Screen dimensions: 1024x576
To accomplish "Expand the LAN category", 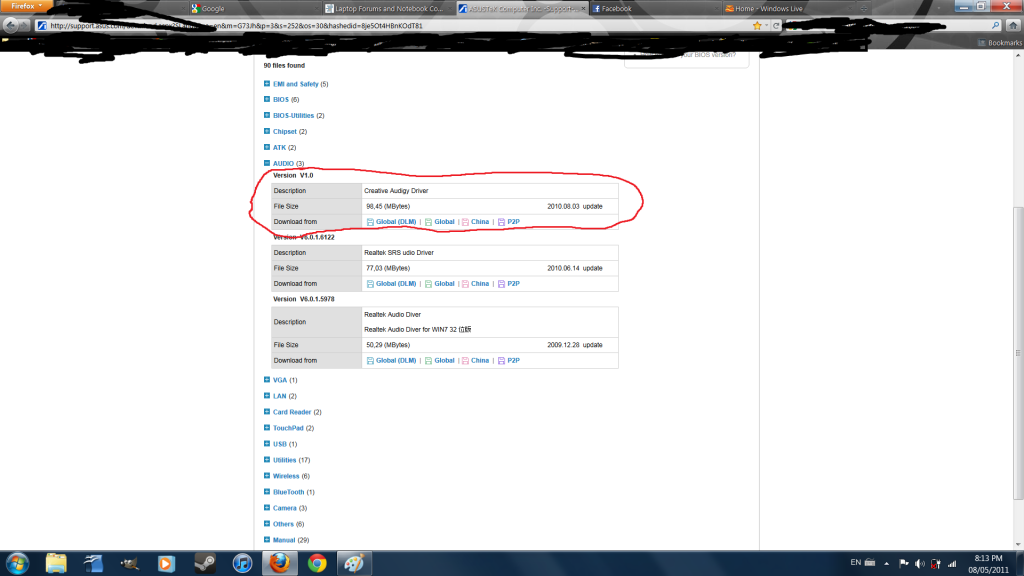I will 266,396.
